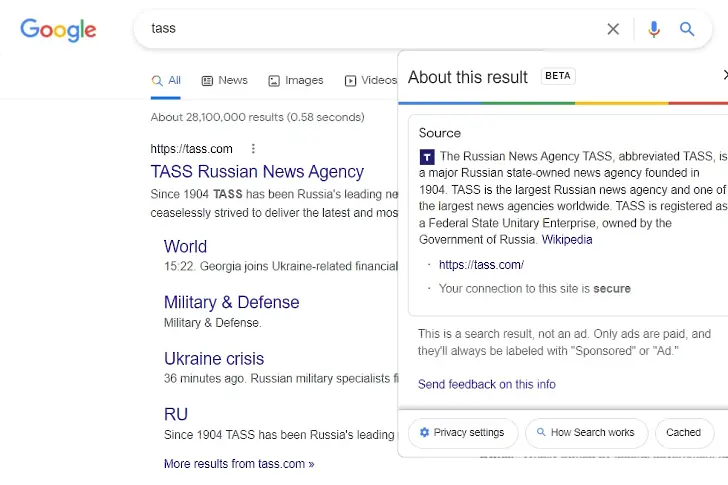Open the TASS Russian News Agency result

pos(257,172)
